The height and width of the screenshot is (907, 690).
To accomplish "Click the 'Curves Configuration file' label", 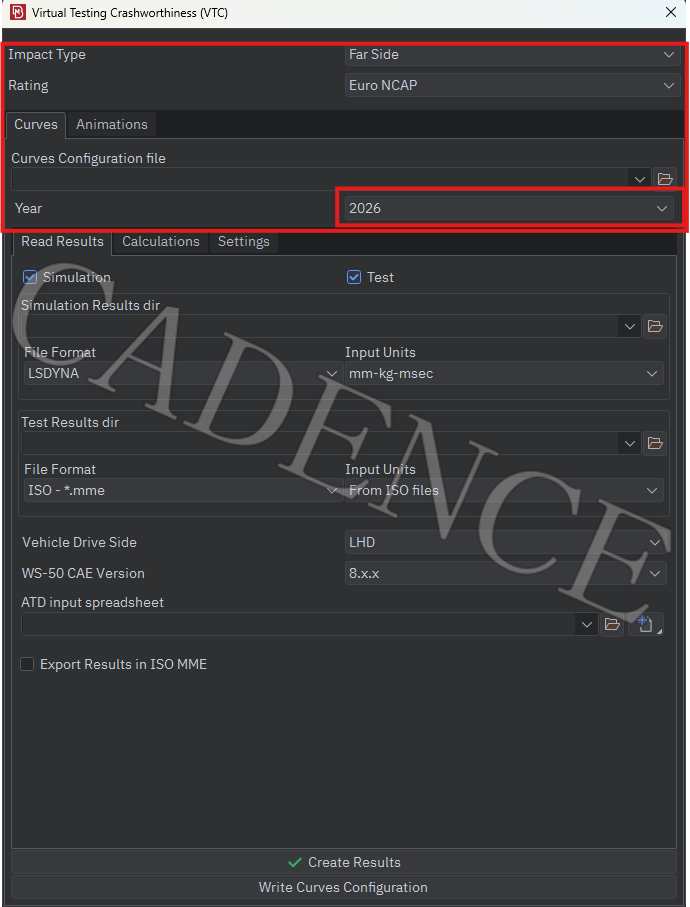I will pos(88,158).
